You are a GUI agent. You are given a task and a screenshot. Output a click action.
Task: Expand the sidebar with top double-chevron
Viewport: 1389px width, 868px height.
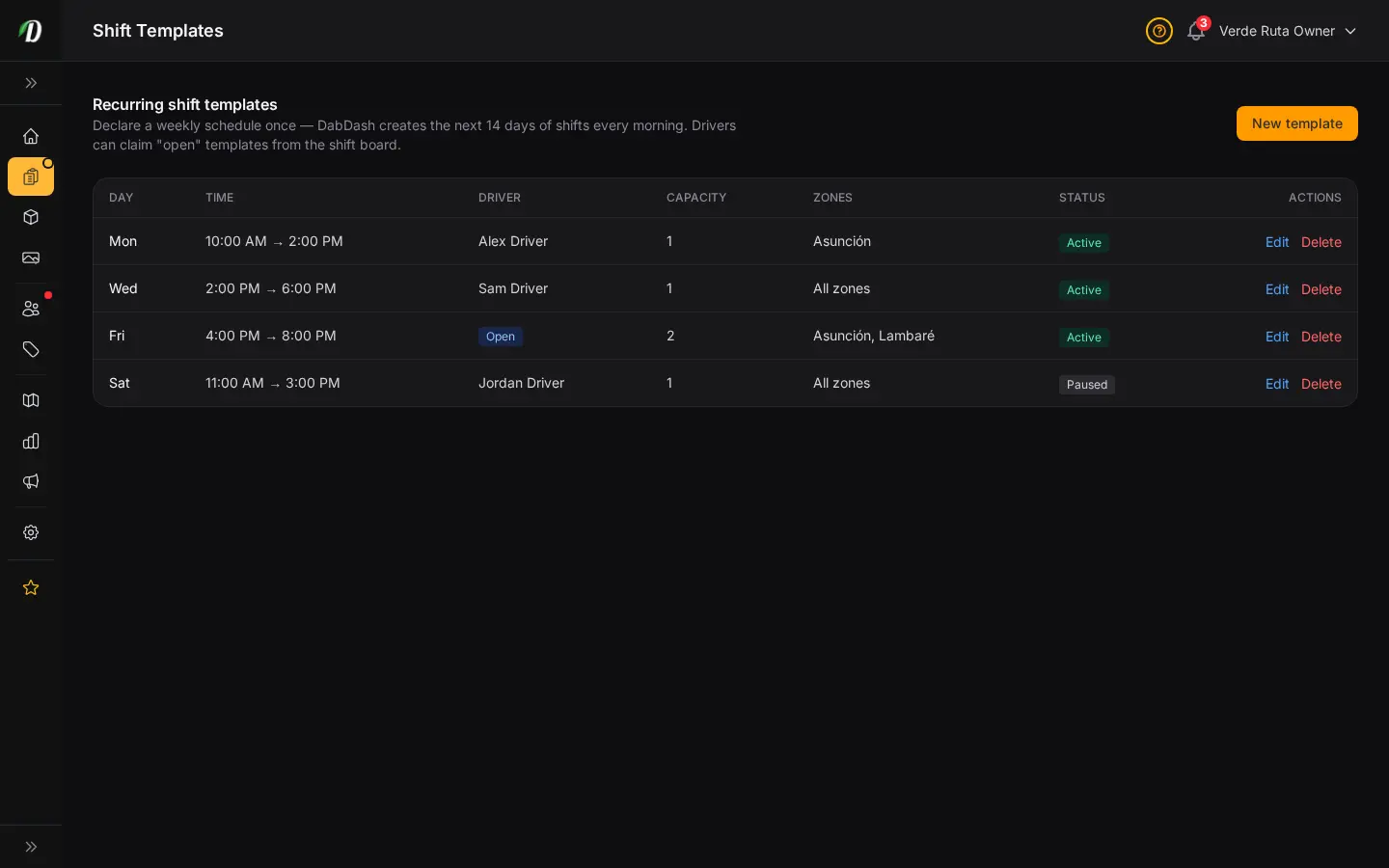(x=31, y=83)
